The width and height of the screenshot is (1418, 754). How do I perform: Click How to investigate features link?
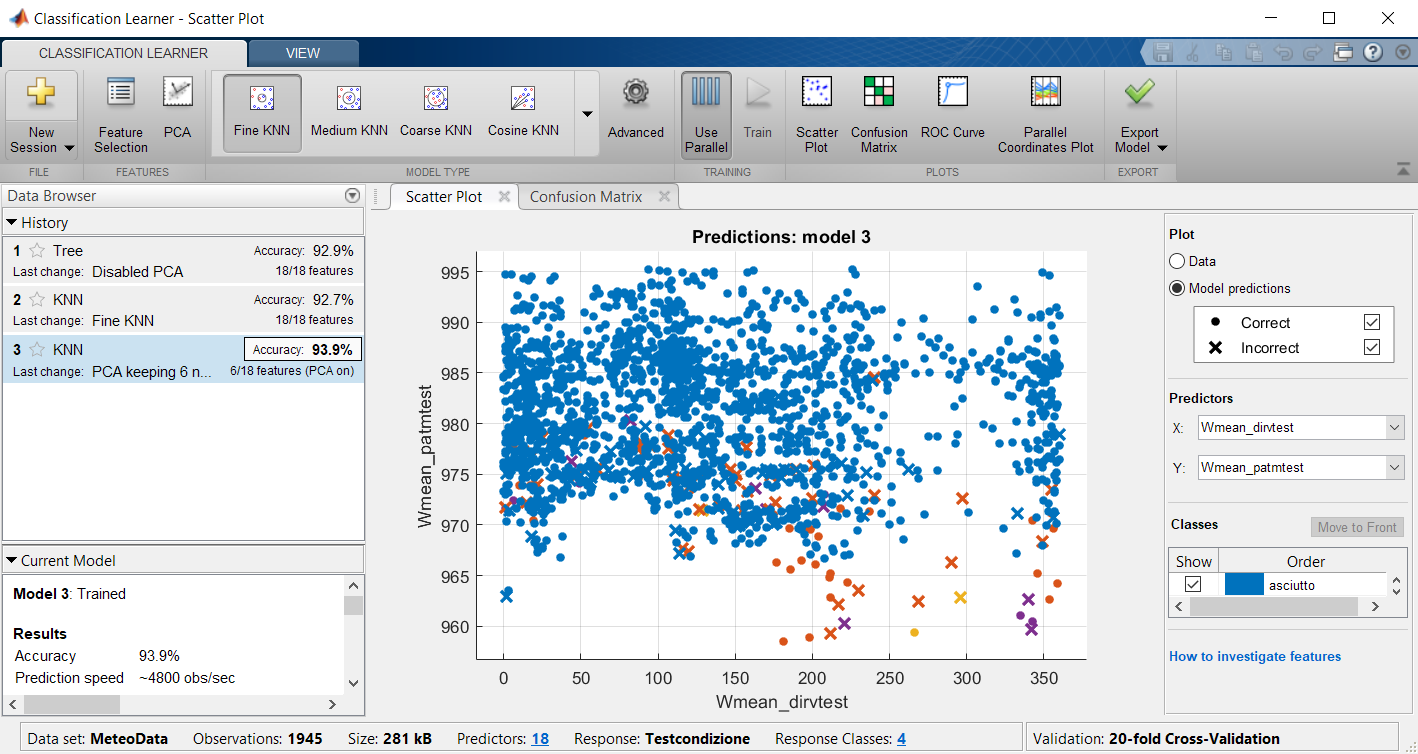click(1255, 656)
